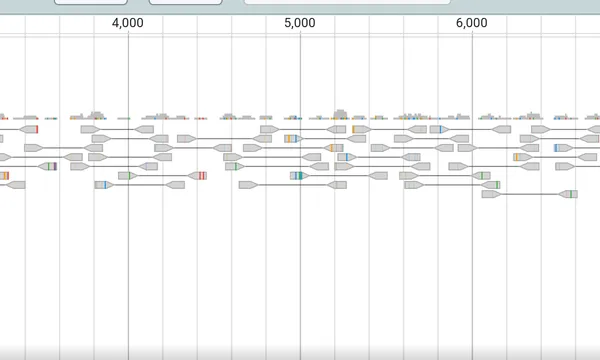Select bottom-most read with green mismatch mark
Image resolution: width=600 pixels, height=360 pixels.
pyautogui.click(x=568, y=194)
